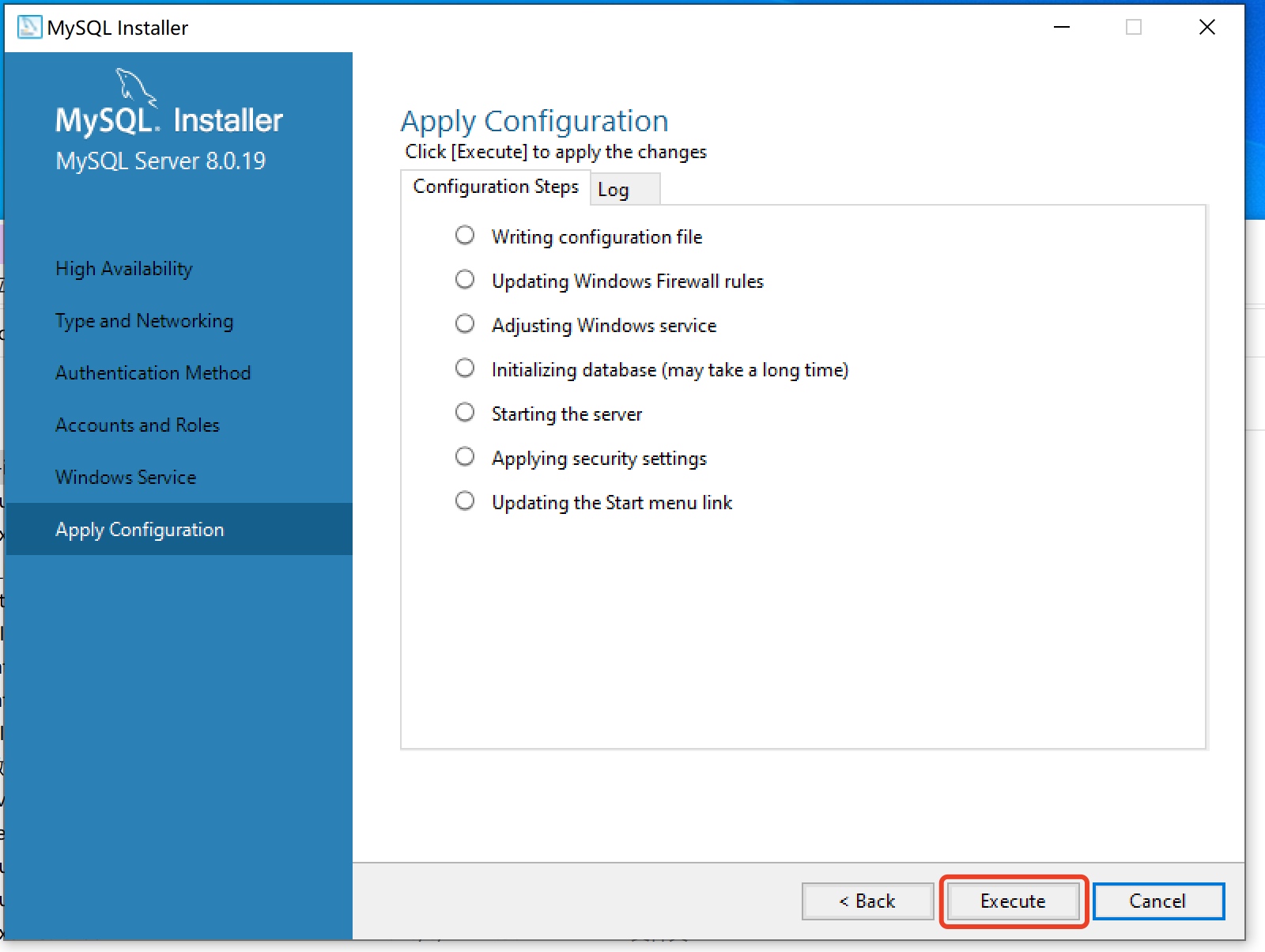Go to Authentication Method step

click(x=153, y=373)
